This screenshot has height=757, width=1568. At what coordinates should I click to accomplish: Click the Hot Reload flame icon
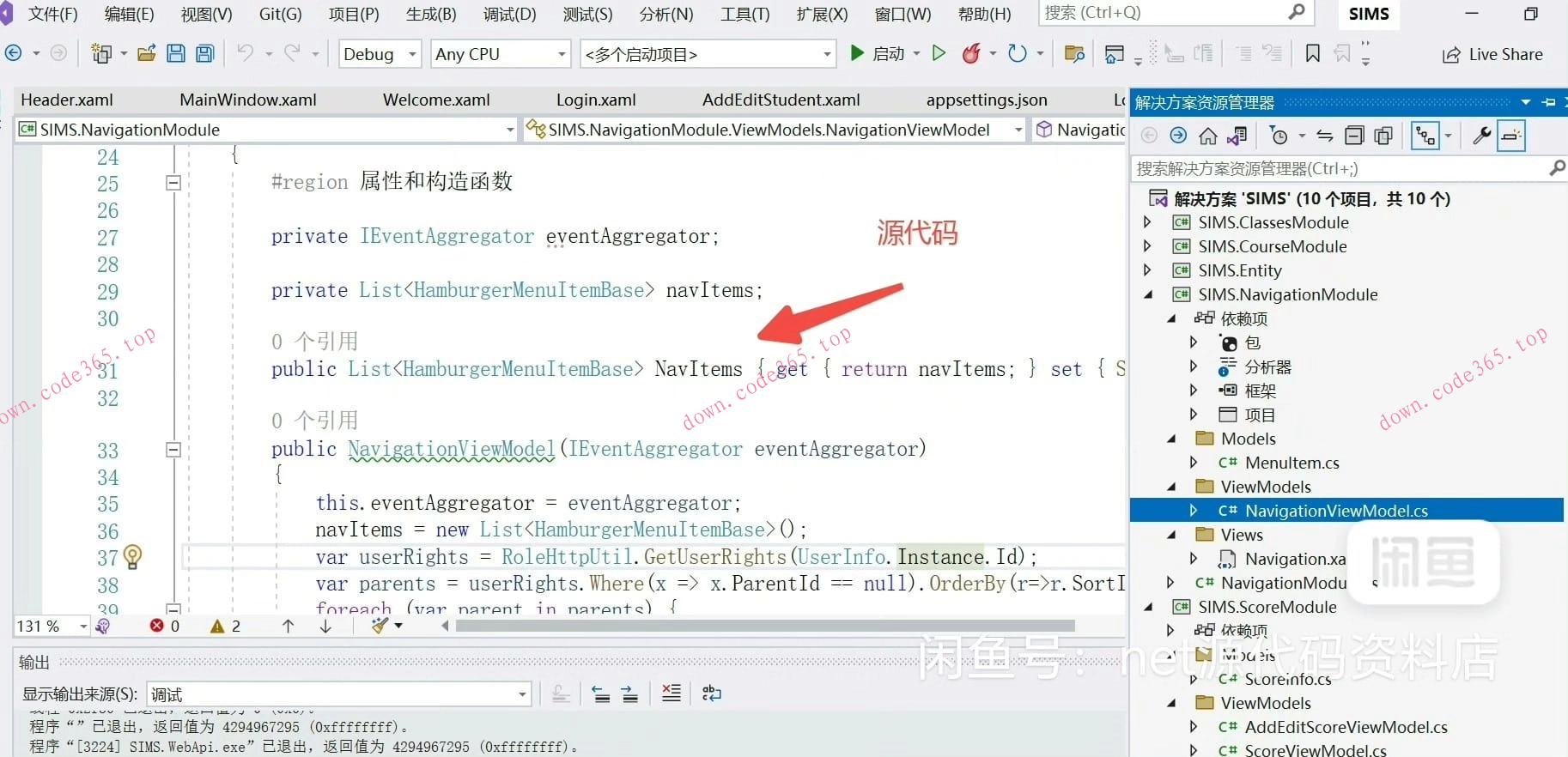pyautogui.click(x=971, y=53)
